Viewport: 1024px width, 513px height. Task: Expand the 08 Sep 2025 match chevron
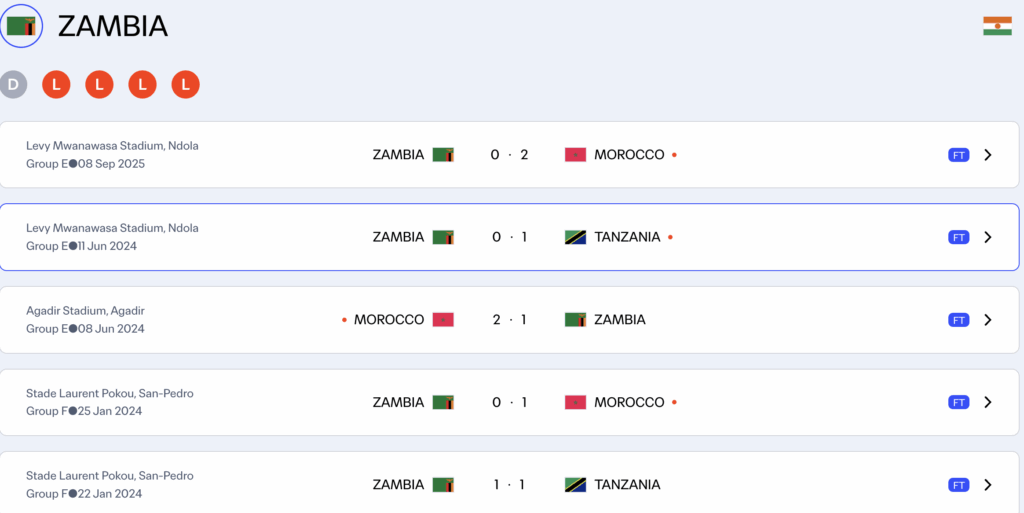click(988, 155)
